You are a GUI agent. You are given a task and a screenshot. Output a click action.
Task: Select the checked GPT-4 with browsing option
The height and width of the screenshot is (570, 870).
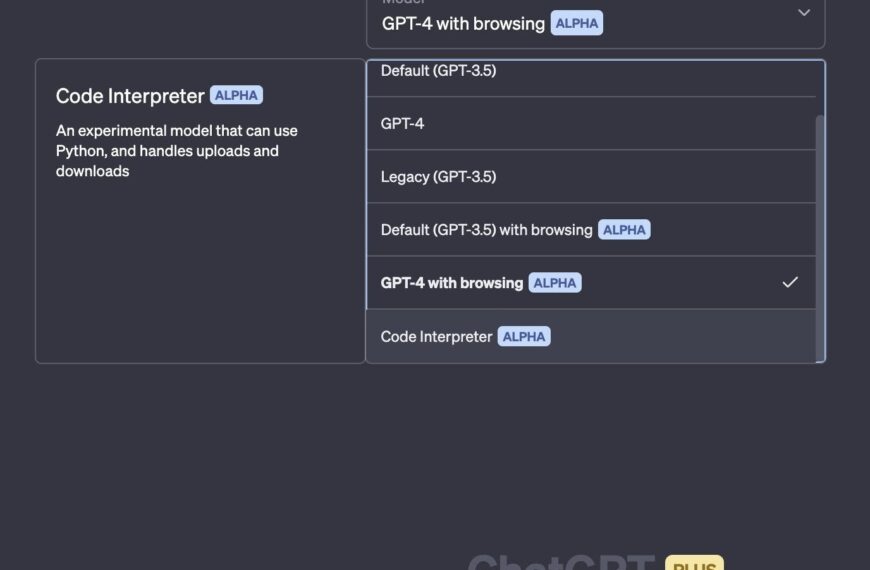[591, 283]
